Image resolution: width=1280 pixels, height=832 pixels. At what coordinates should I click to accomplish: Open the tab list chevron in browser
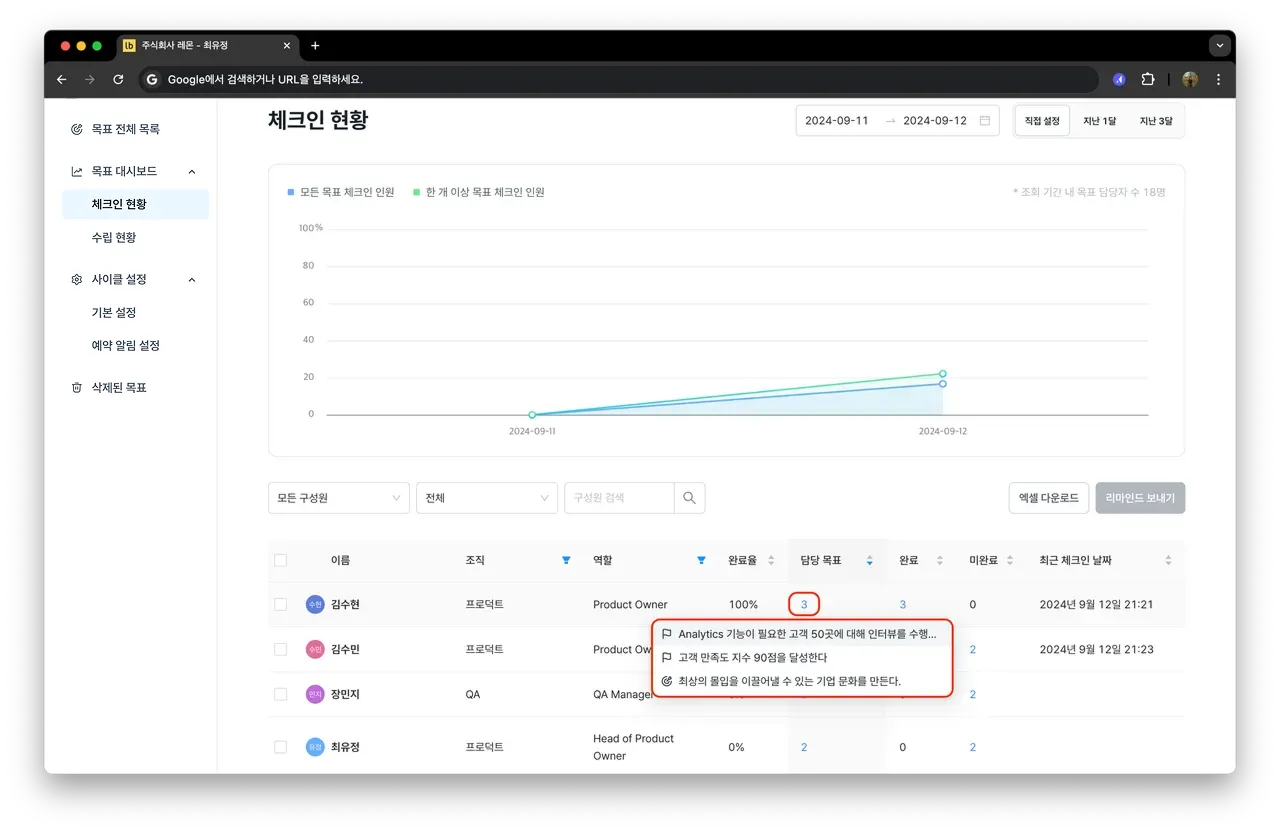click(x=1218, y=46)
